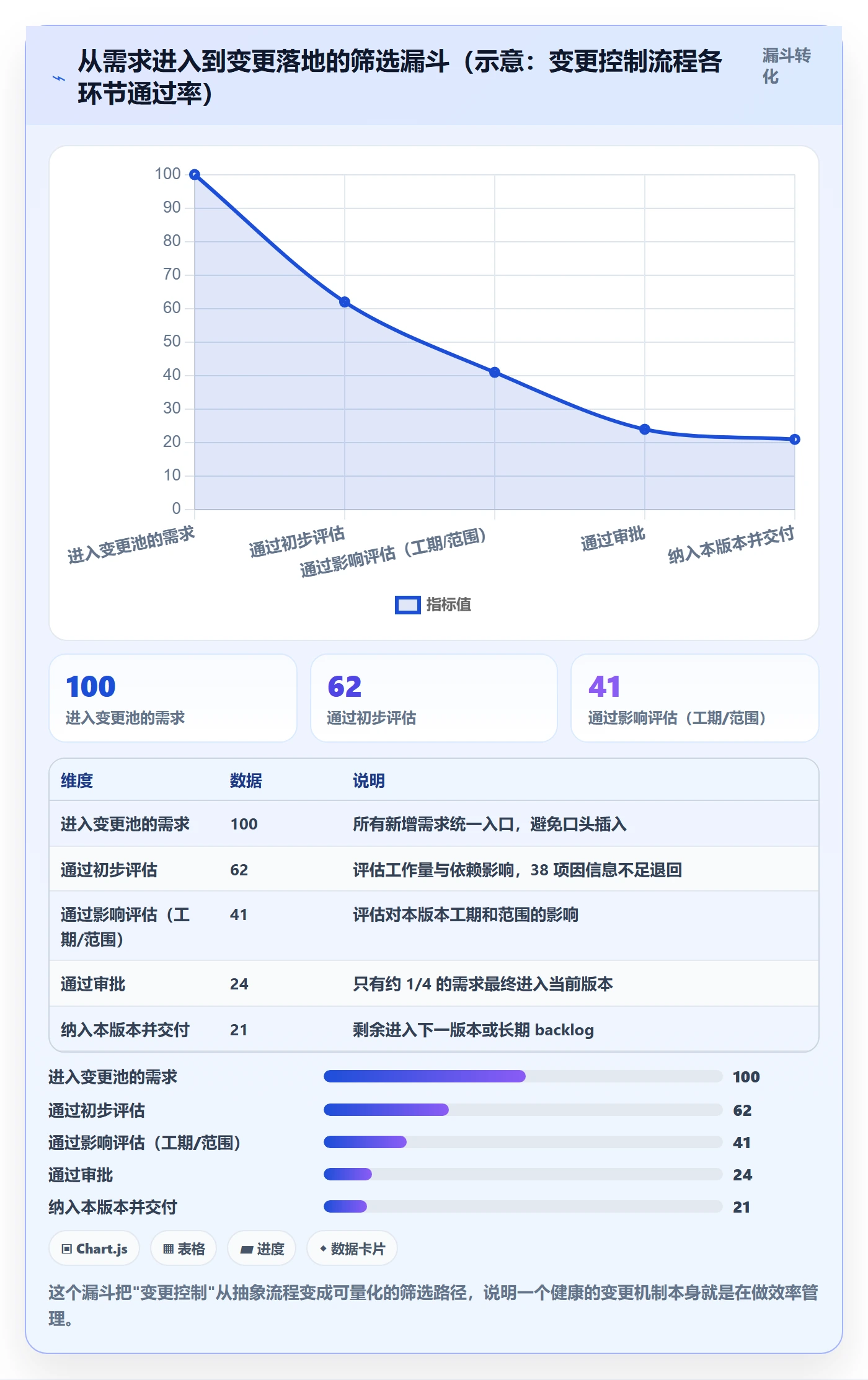Click the progress bar for 通过审批

(523, 1174)
